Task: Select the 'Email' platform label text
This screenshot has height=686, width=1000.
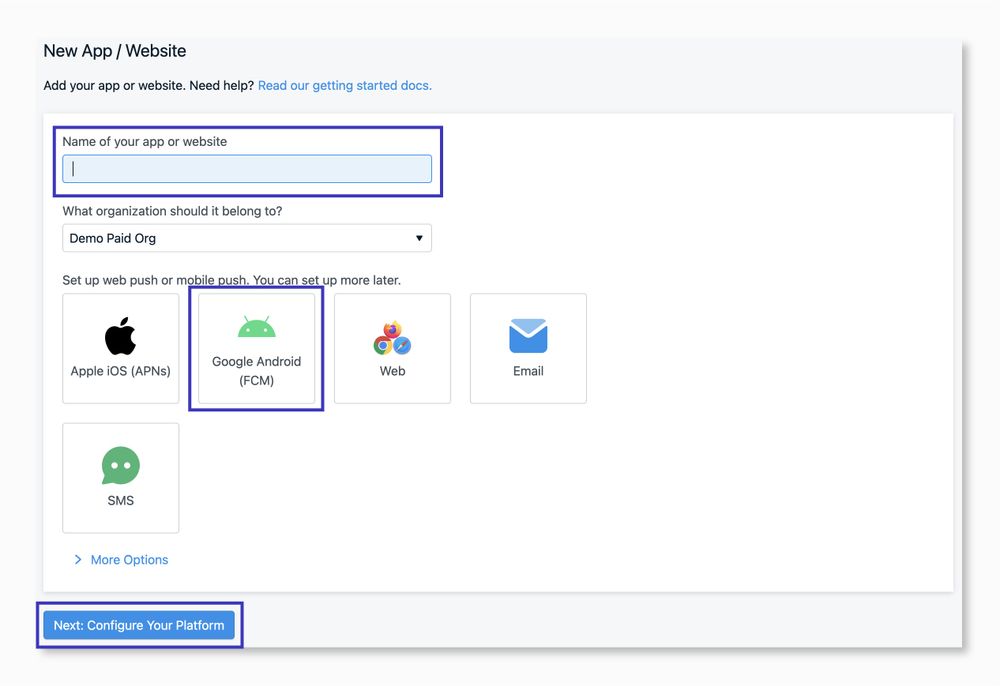Action: 528,371
